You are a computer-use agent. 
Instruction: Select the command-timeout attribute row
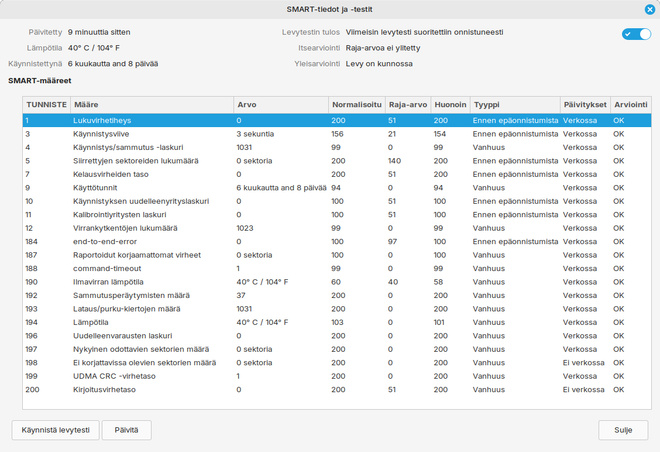[x=337, y=269]
